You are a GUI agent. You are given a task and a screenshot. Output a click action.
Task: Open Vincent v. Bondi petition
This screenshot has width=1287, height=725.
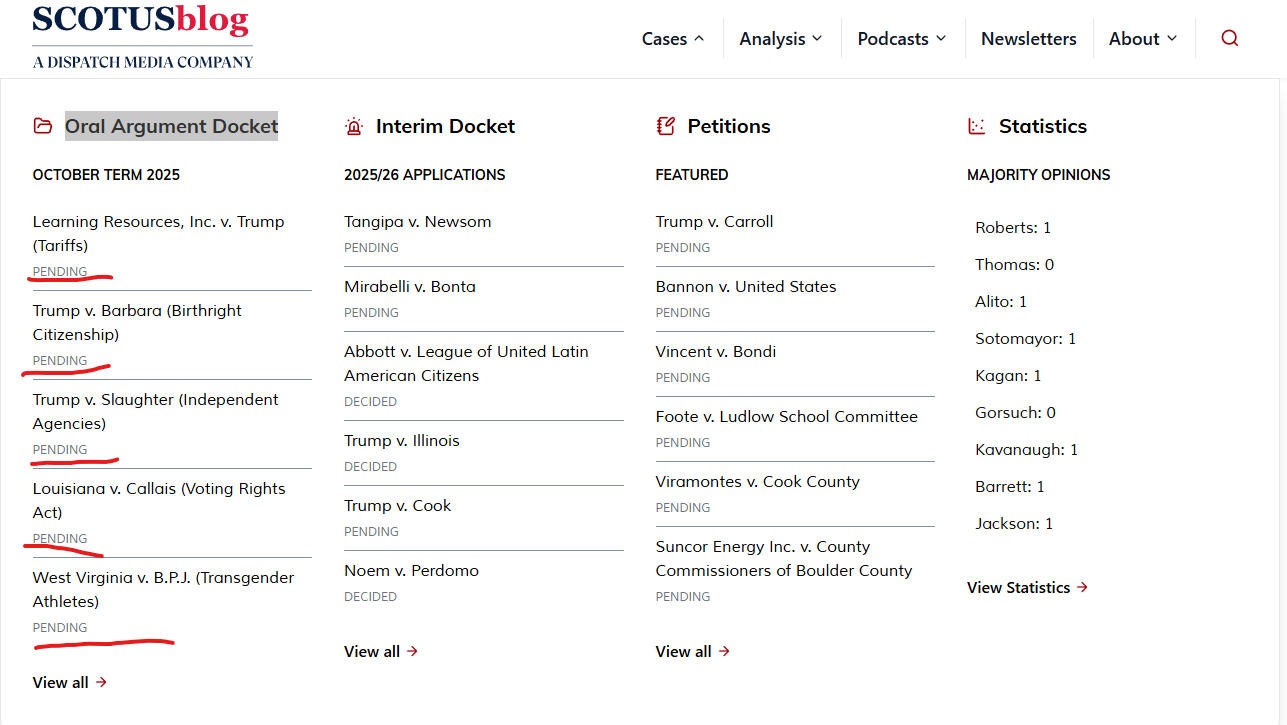point(716,351)
